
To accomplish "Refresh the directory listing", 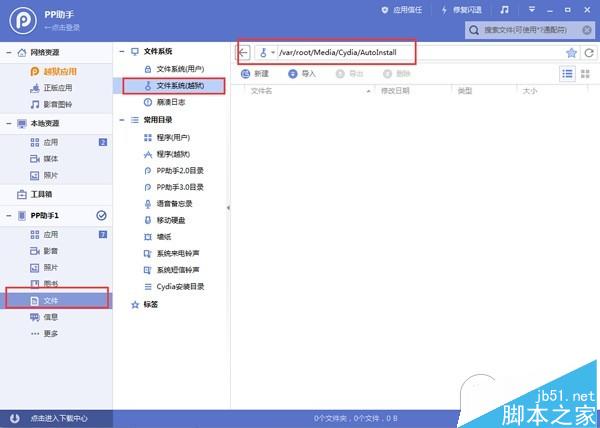I will click(x=589, y=53).
